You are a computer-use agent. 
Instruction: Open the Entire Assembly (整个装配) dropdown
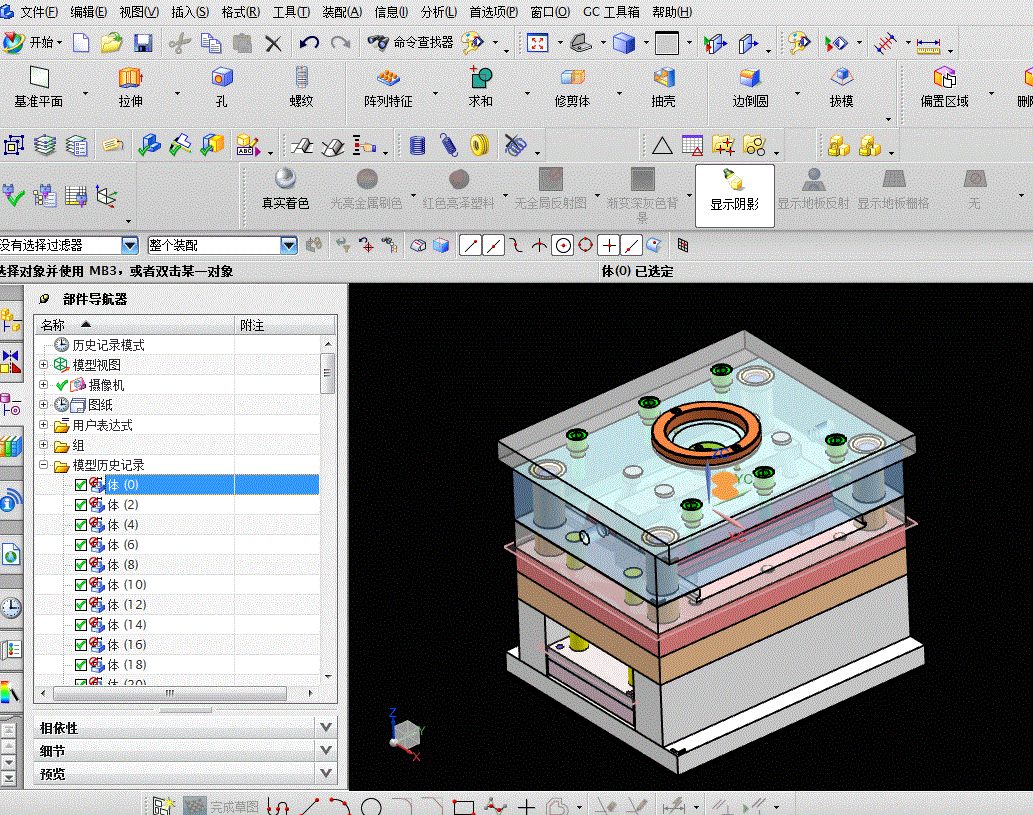tap(289, 246)
